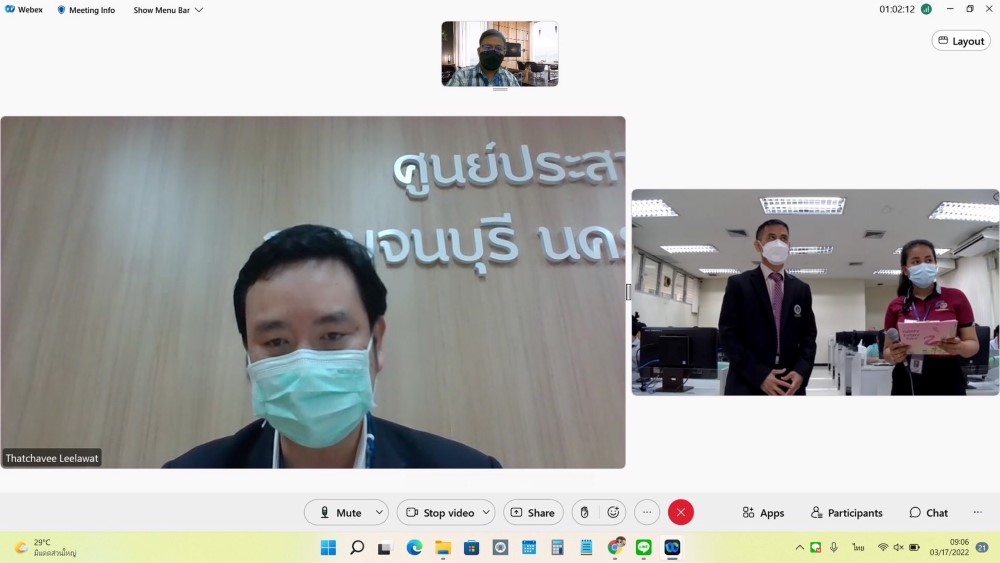Click the Share content button

[x=533, y=513]
